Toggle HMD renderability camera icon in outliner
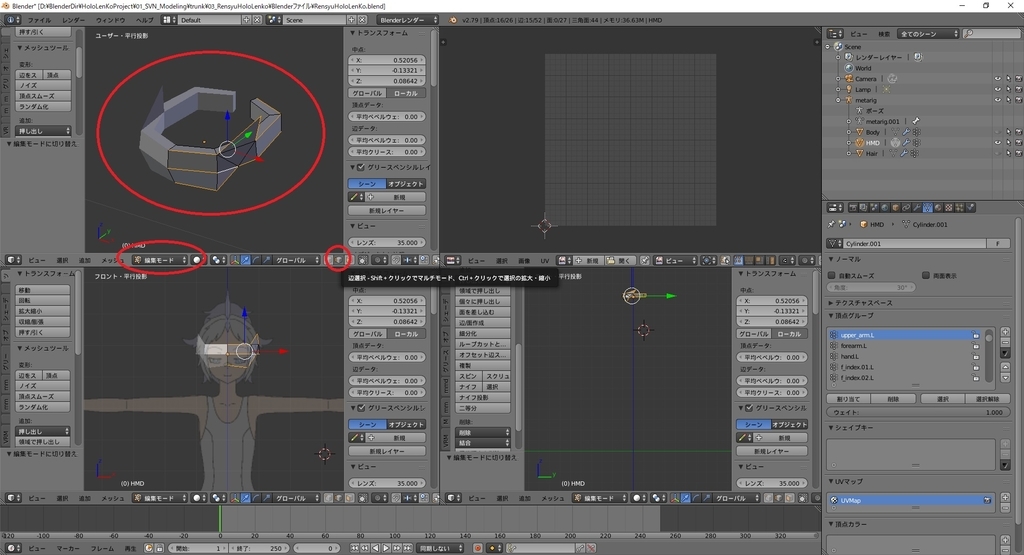This screenshot has height=555, width=1024. [1018, 142]
